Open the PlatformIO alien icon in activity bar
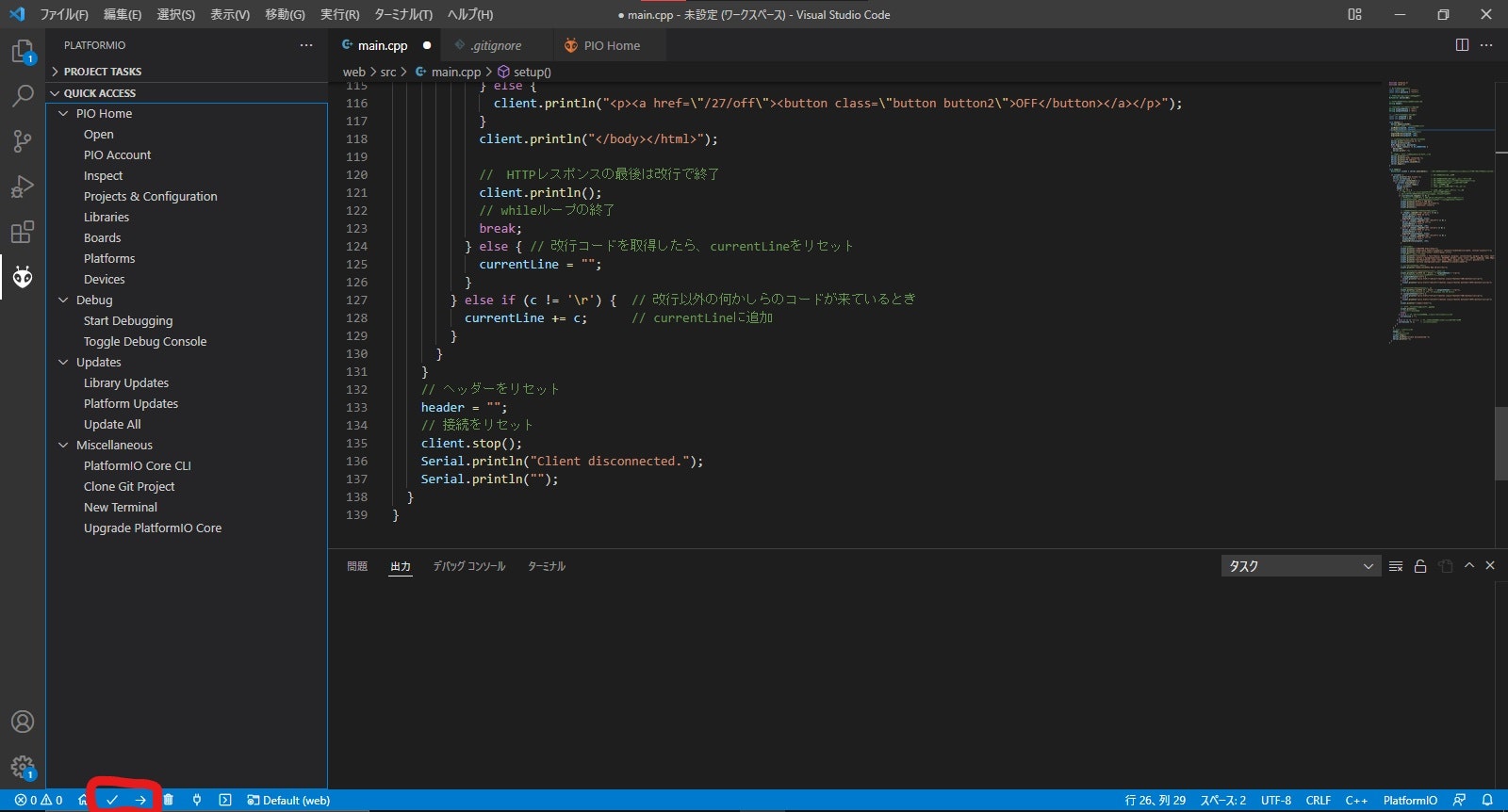The width and height of the screenshot is (1508, 812). point(23,277)
